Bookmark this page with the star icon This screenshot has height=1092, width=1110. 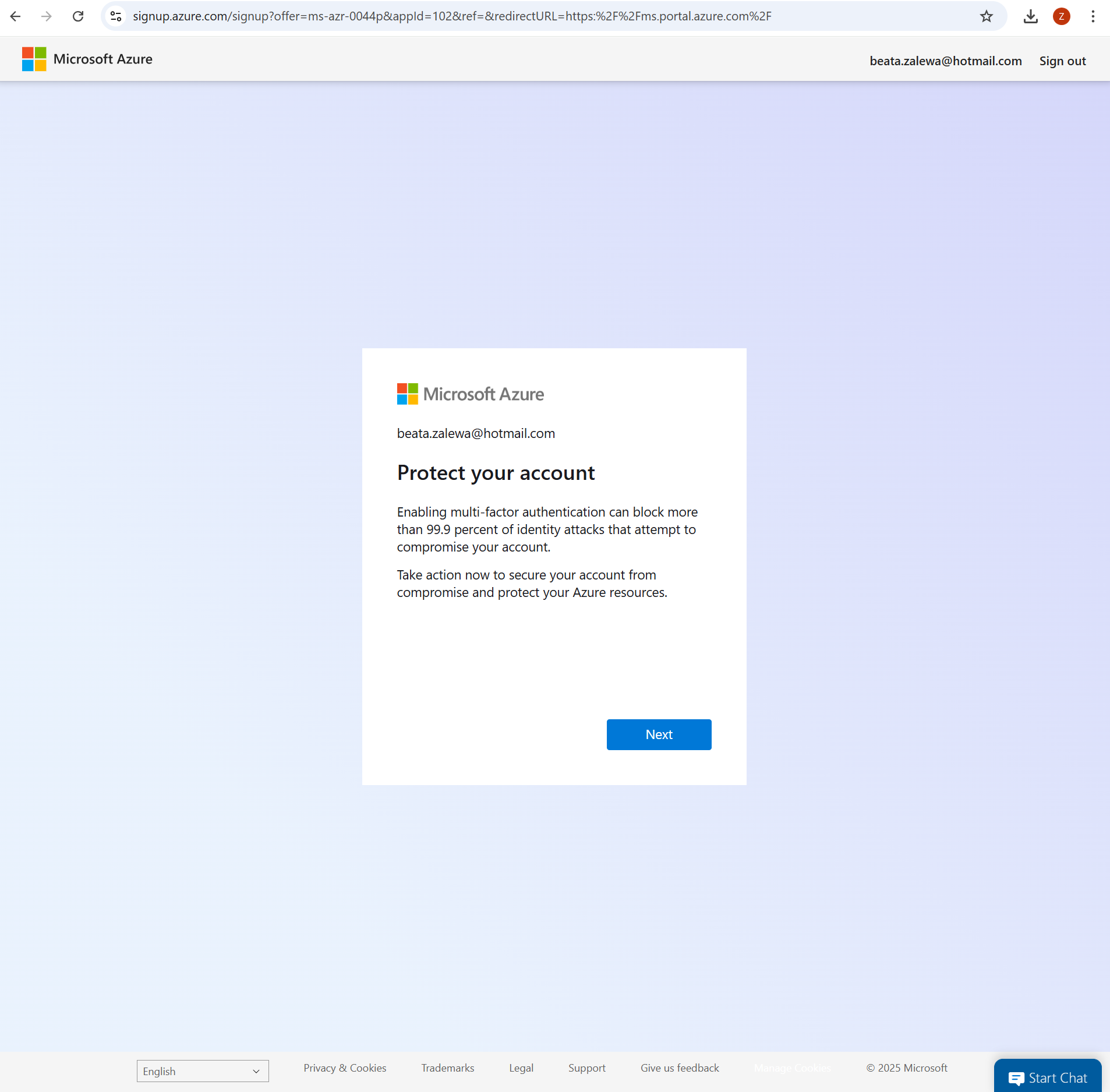pos(986,16)
